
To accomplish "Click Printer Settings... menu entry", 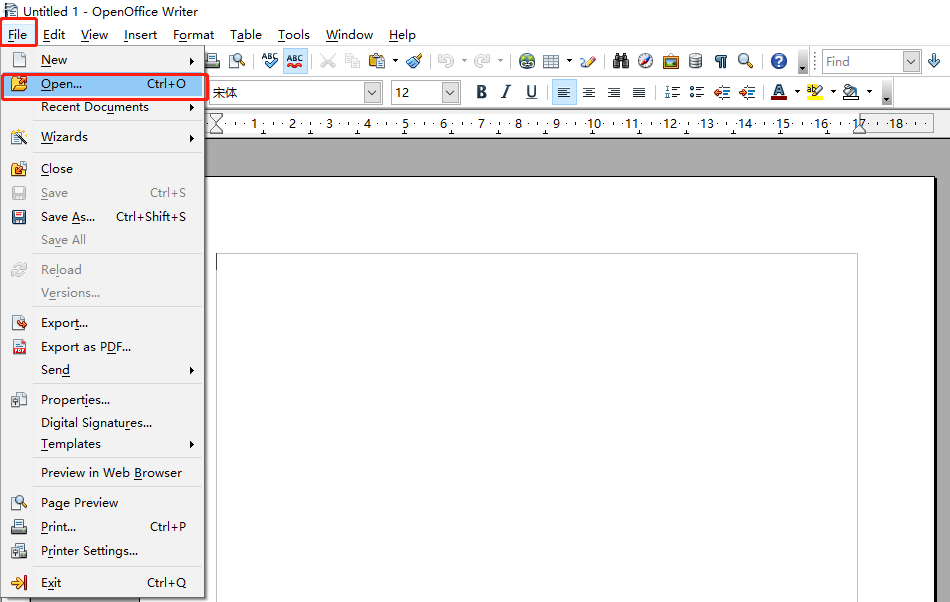I will tap(89, 551).
